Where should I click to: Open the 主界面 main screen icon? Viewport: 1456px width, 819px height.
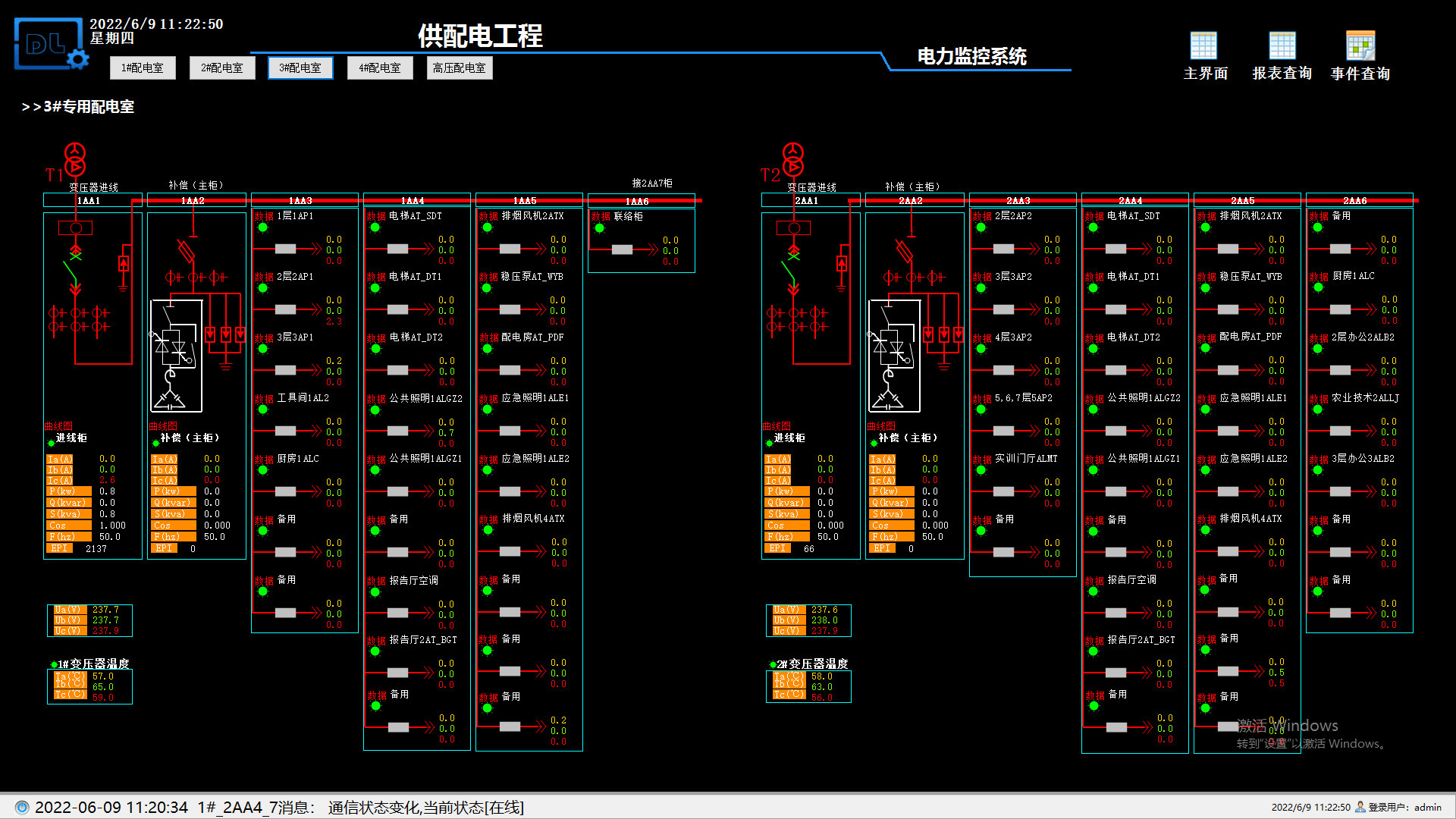1203,46
